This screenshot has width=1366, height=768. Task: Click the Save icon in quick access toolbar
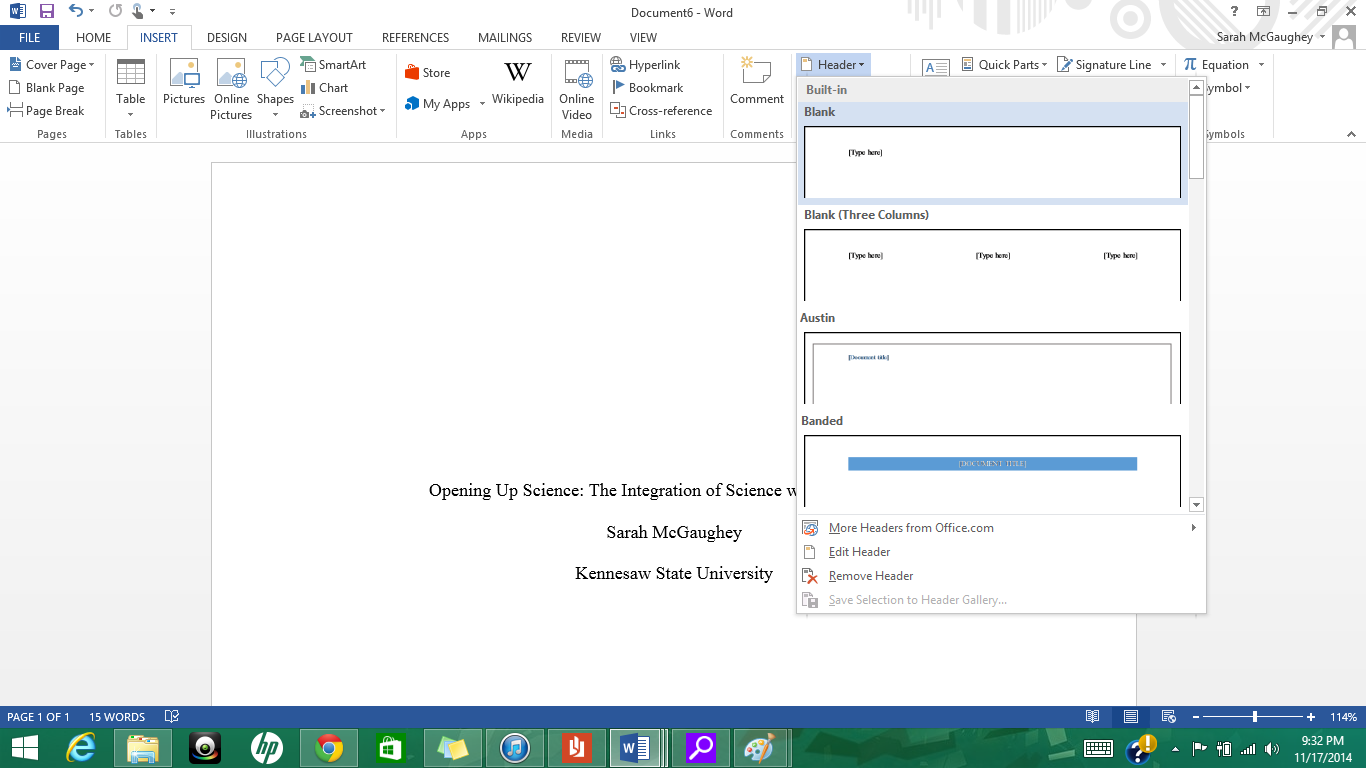(x=47, y=12)
